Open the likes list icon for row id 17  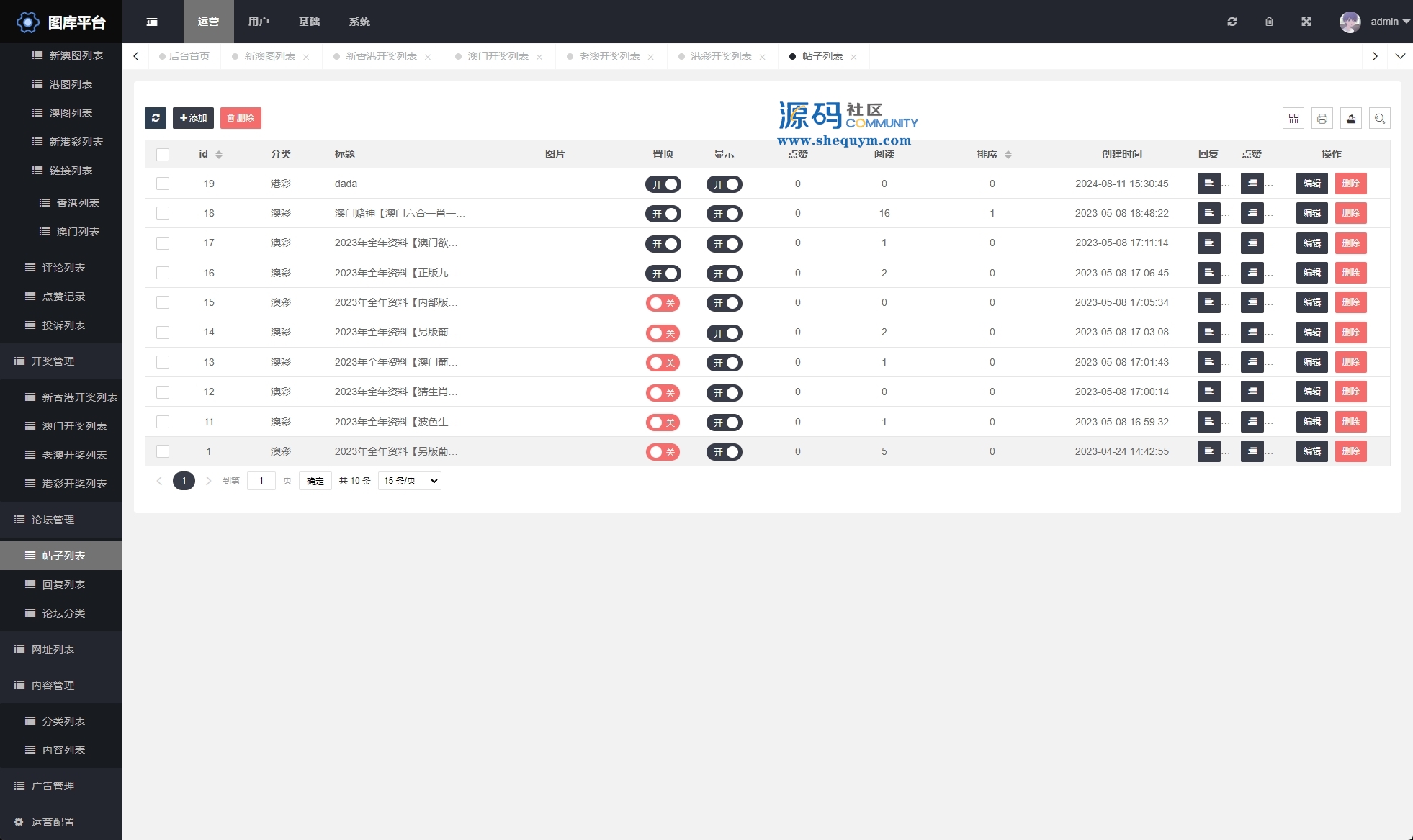tap(1252, 243)
